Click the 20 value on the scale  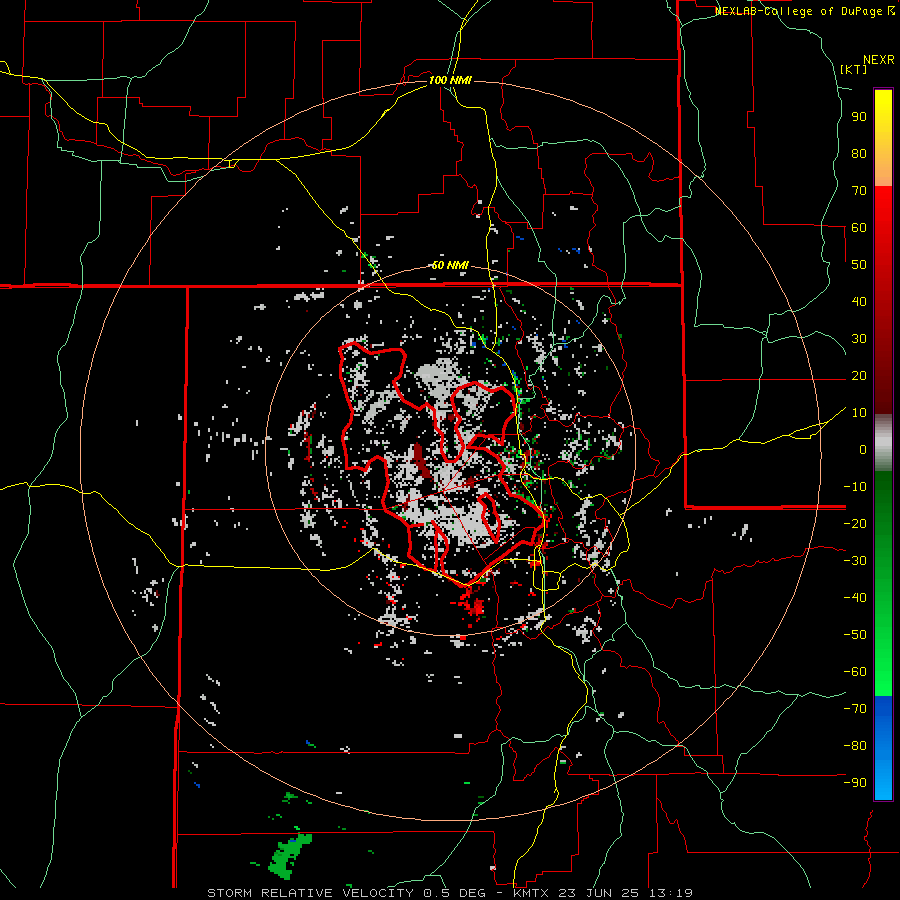point(859,375)
